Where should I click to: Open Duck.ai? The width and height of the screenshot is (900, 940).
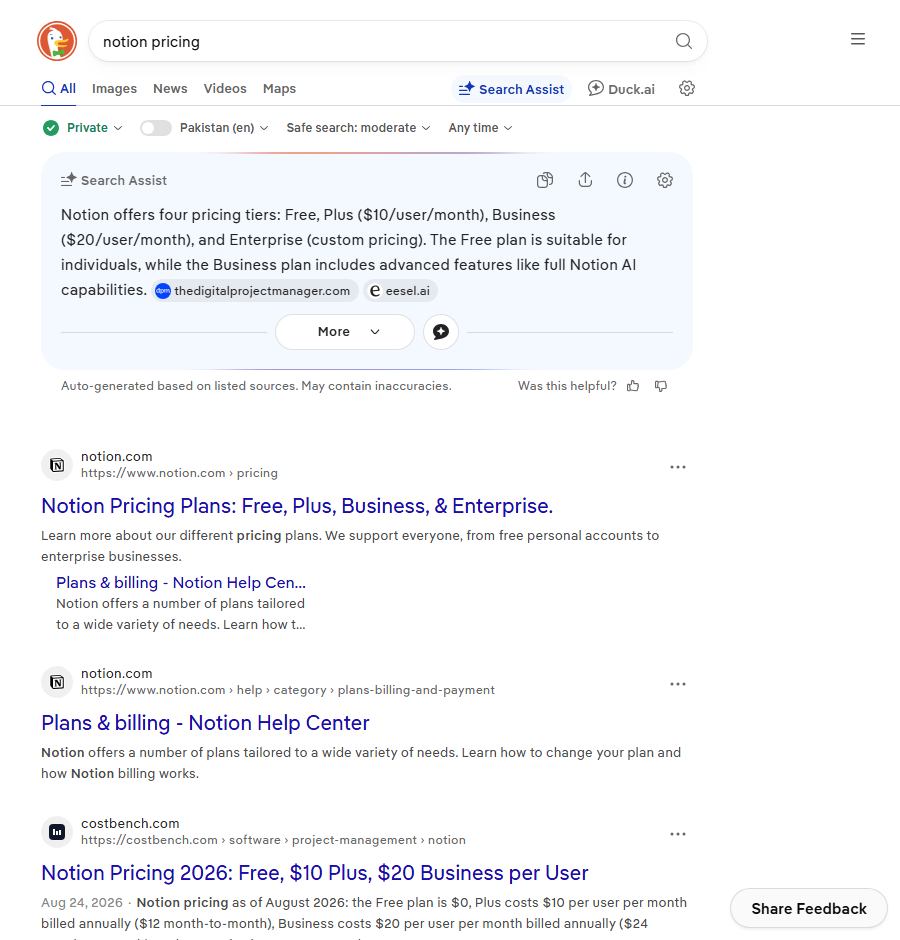click(x=621, y=89)
